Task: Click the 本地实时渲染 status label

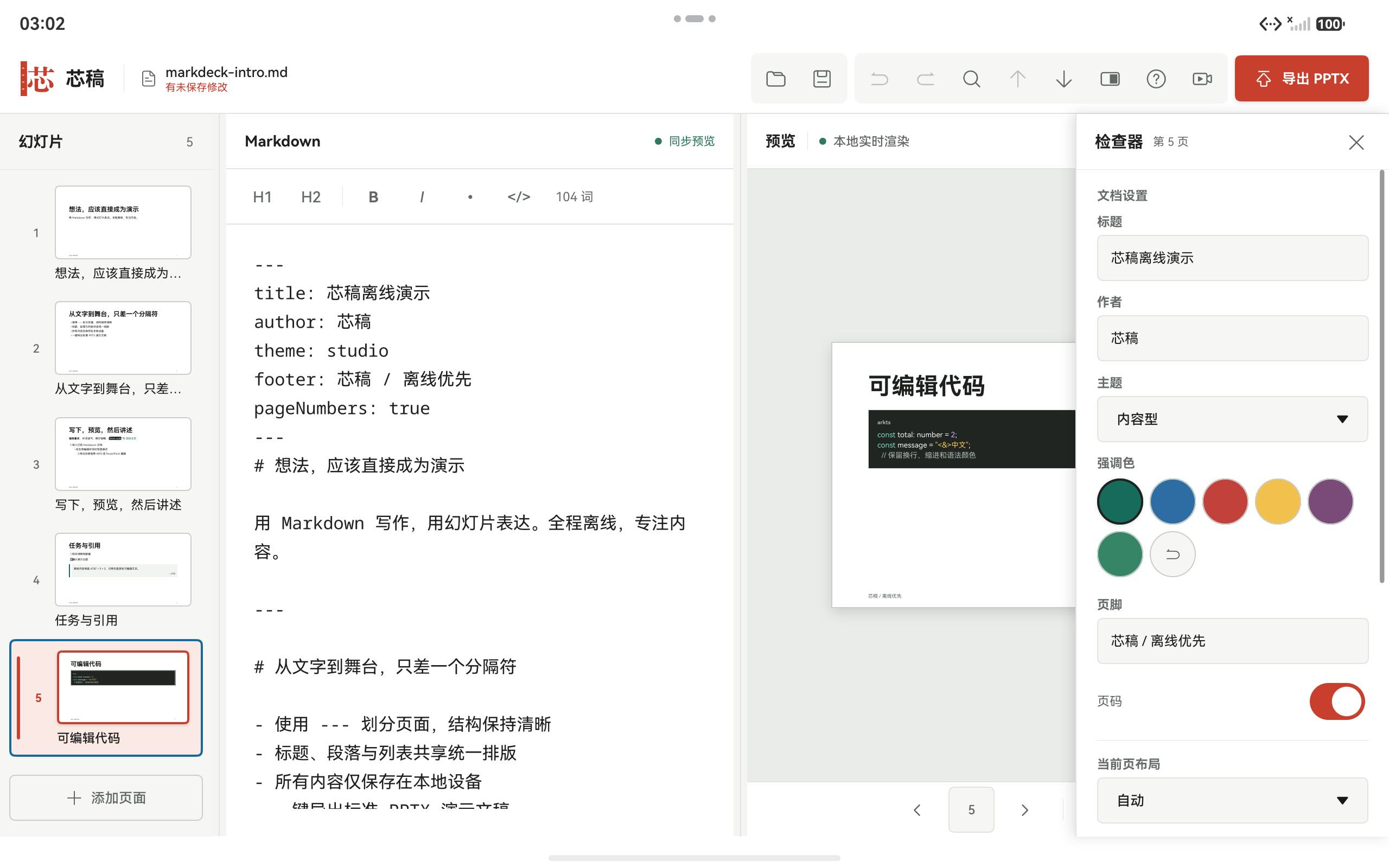Action: click(x=871, y=141)
